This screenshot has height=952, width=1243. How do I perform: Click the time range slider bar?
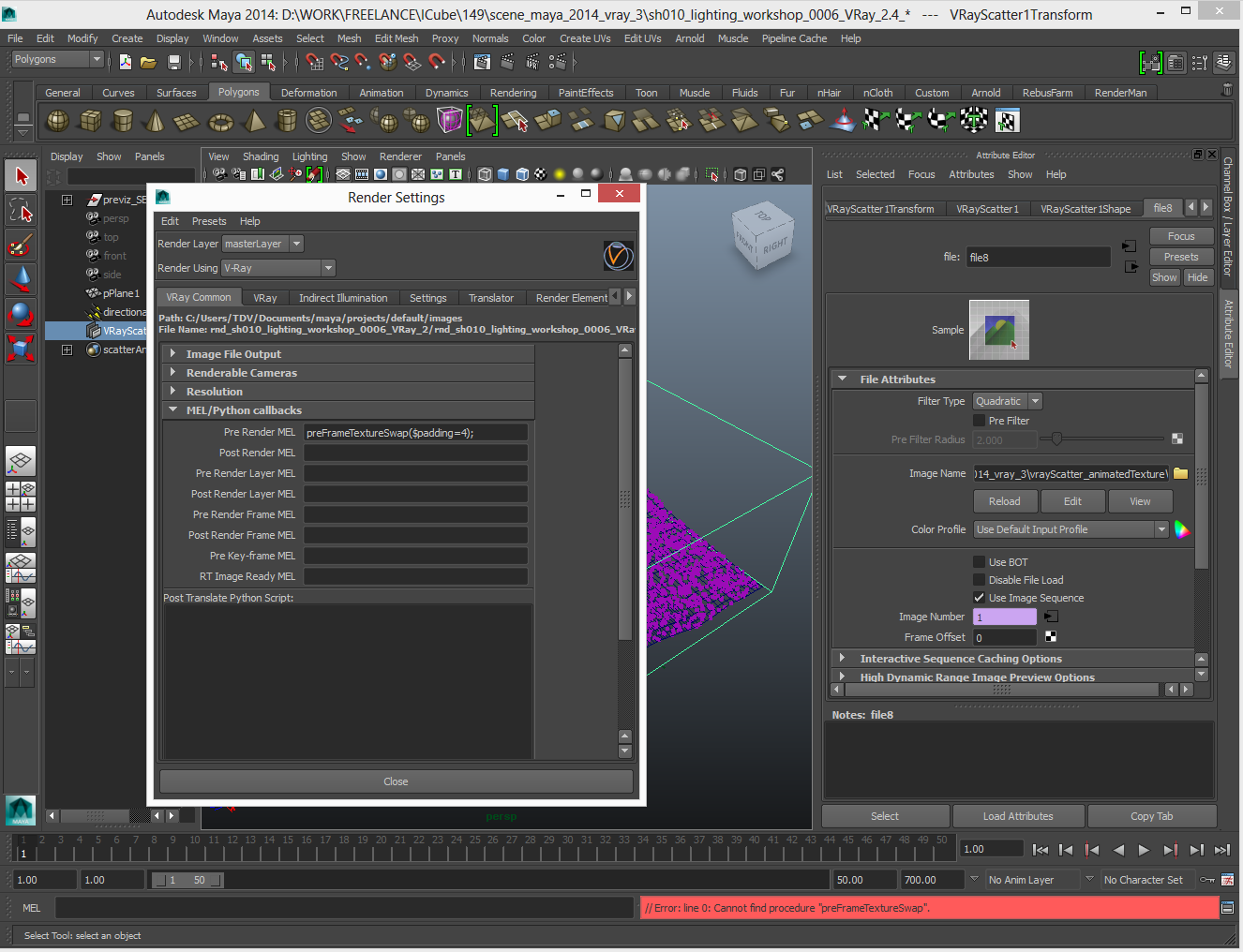click(187, 880)
